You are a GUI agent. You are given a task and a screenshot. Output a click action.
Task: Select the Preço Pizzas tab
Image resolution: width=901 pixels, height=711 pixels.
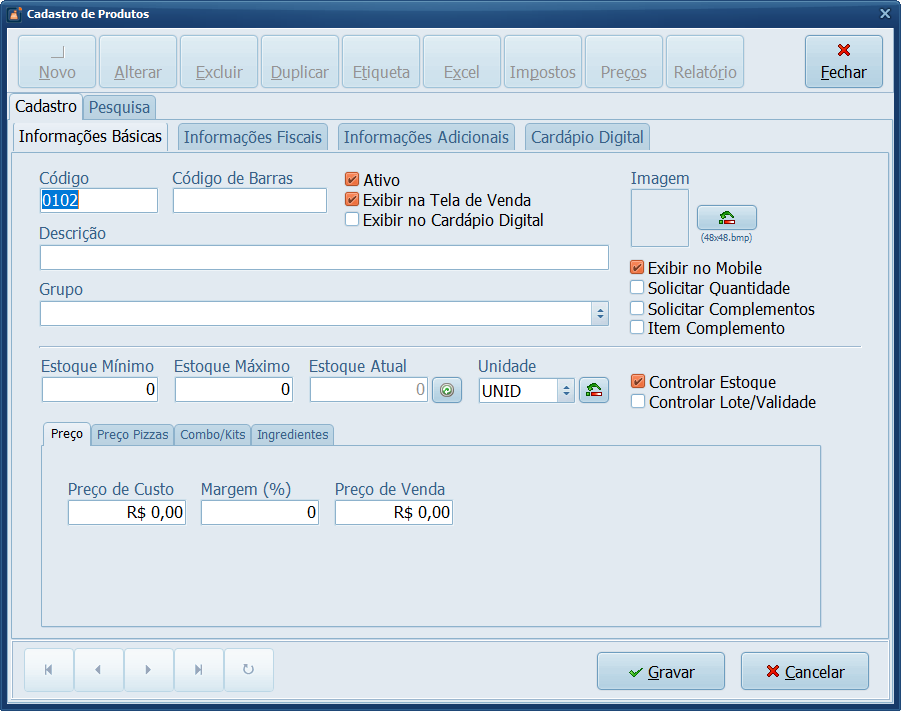coord(132,435)
